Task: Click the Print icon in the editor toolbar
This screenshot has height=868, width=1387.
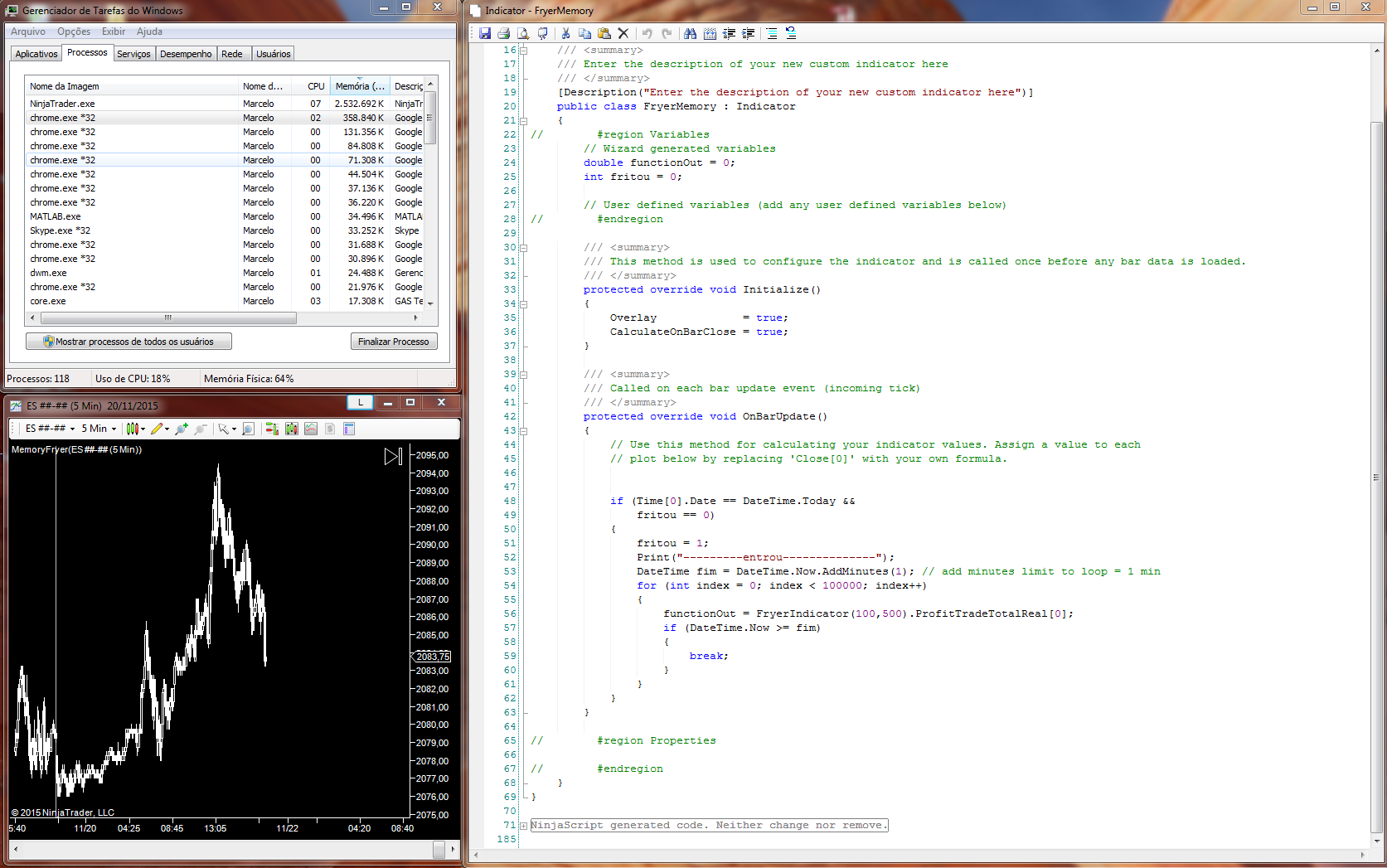Action: coord(503,33)
